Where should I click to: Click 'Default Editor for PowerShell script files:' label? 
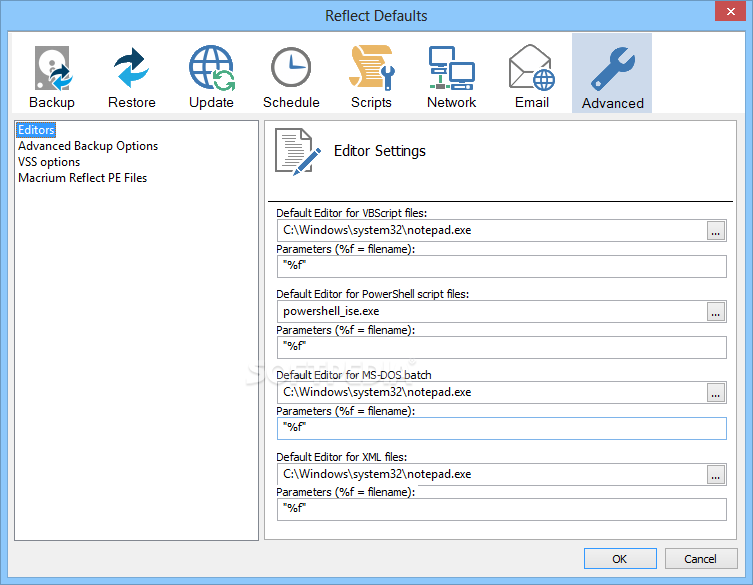(372, 294)
